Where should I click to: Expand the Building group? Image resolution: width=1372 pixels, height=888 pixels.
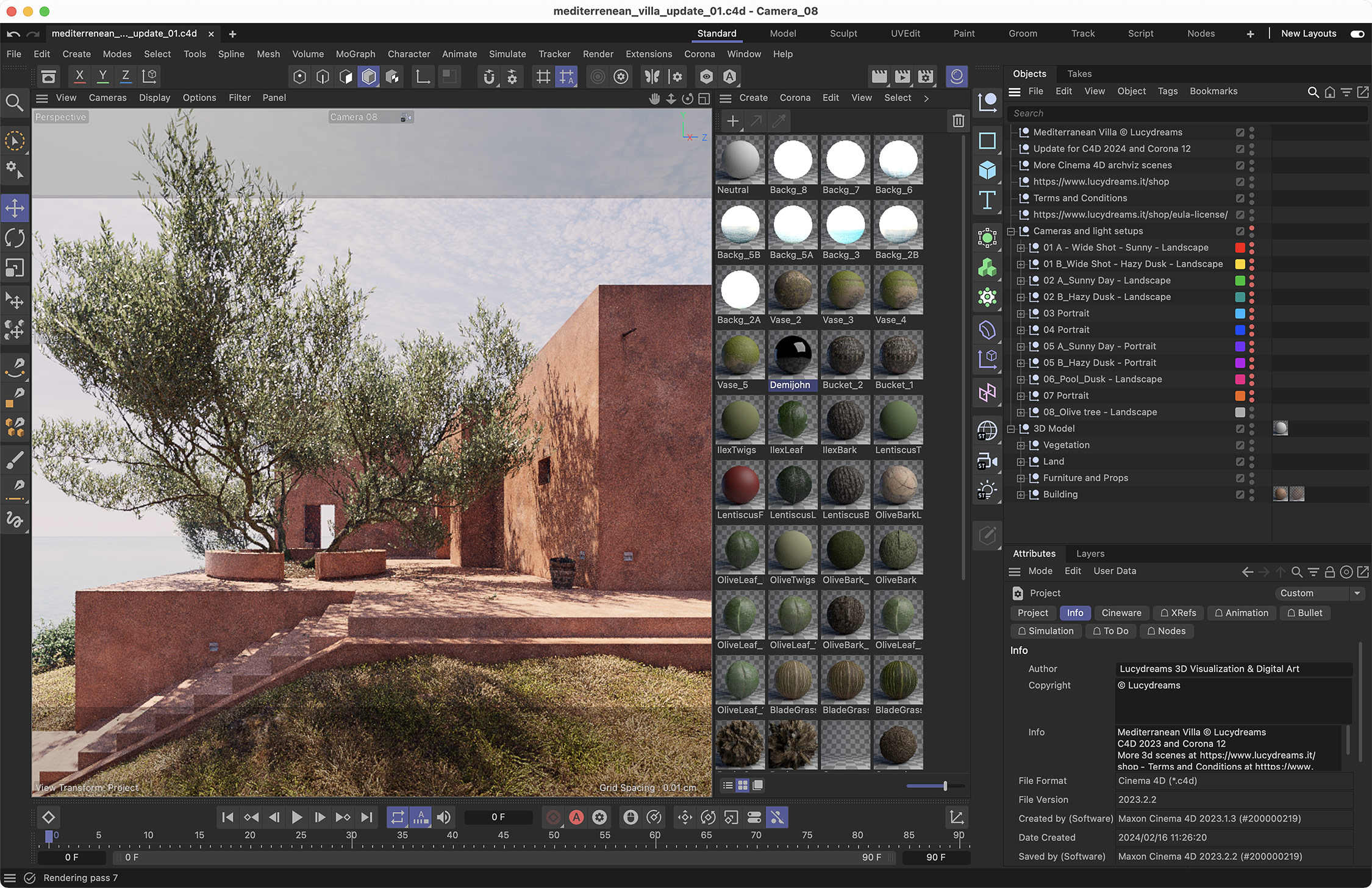(x=1020, y=494)
